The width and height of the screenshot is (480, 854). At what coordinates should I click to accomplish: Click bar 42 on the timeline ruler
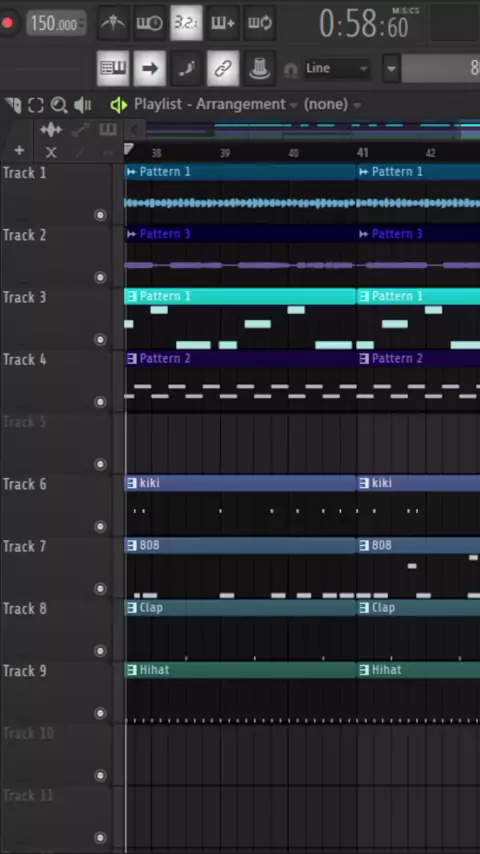click(430, 154)
